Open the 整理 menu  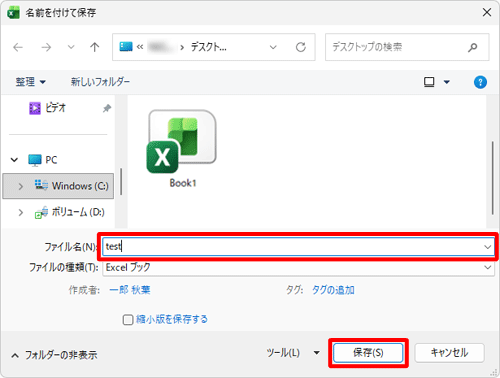click(x=30, y=82)
